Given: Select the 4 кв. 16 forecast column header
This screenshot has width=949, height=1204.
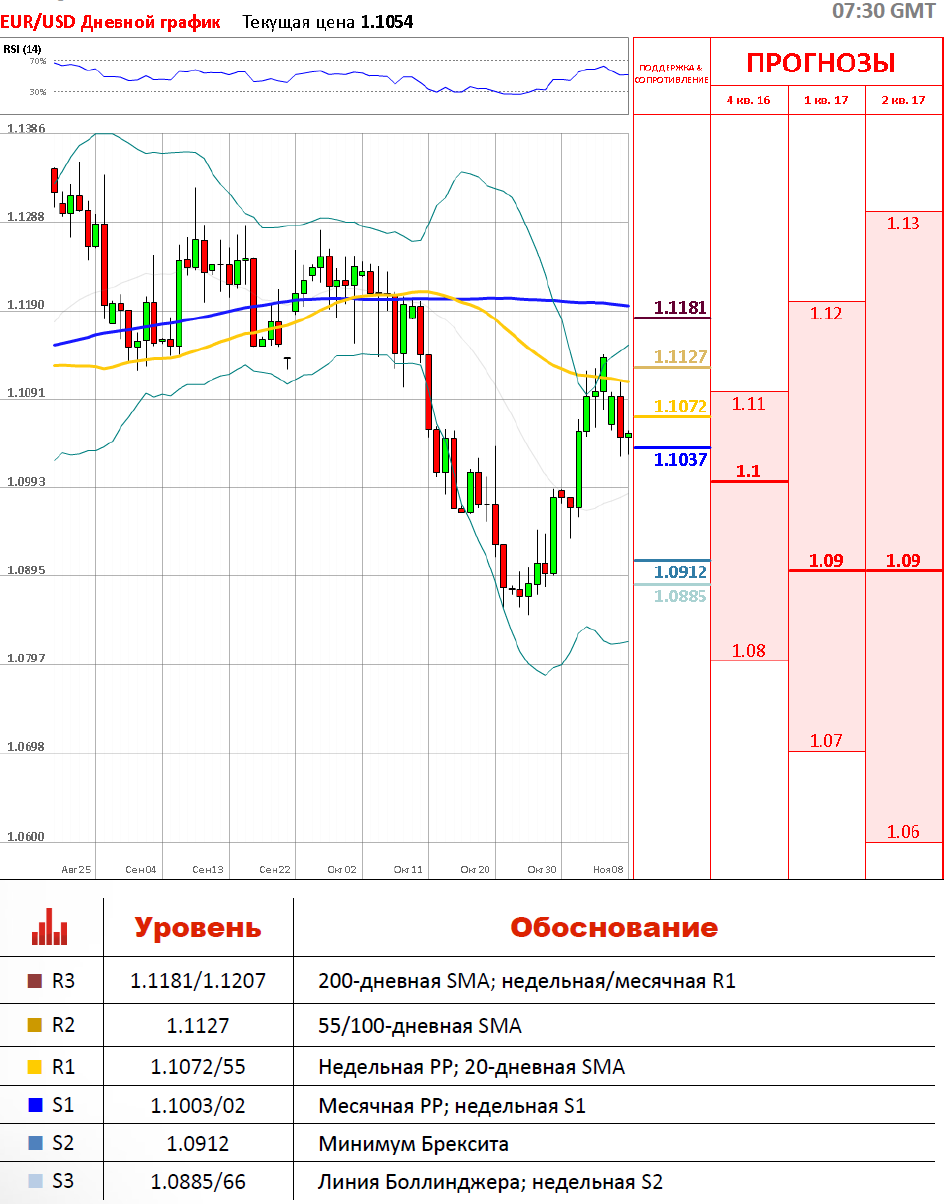Looking at the screenshot, I should (749, 101).
